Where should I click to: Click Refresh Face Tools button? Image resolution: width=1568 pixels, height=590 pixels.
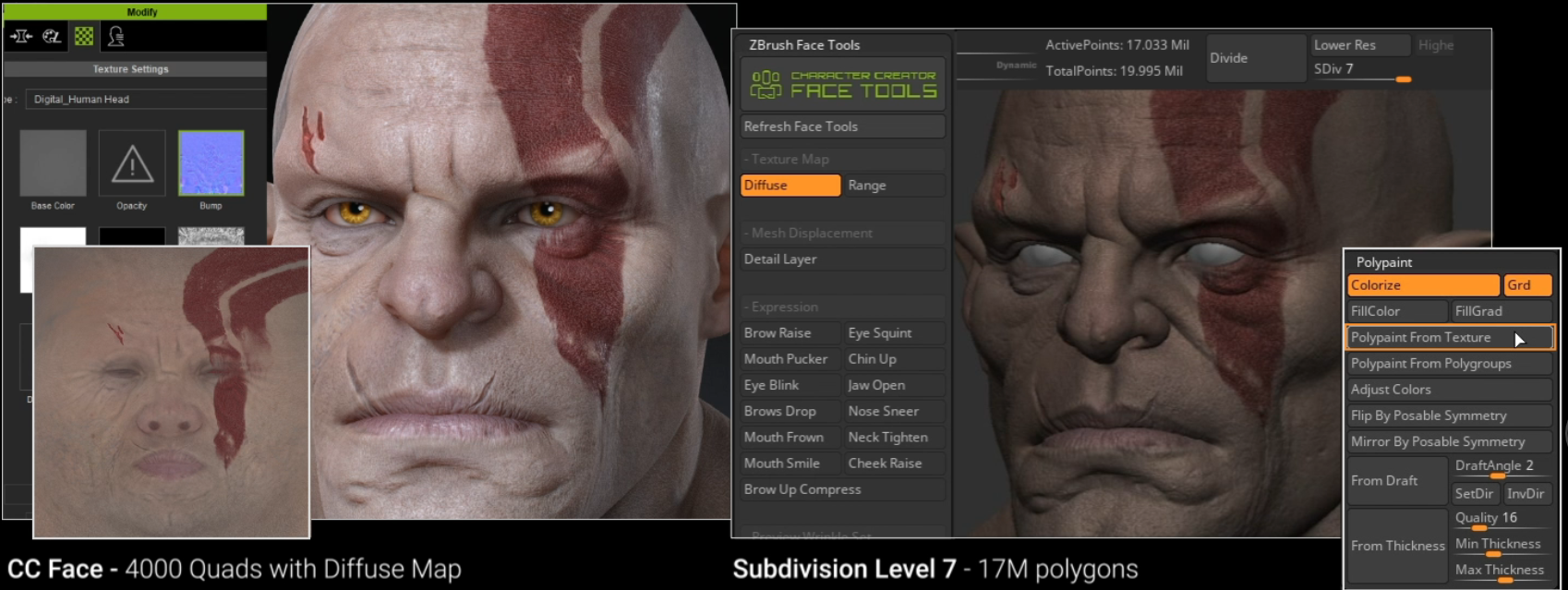(x=843, y=126)
